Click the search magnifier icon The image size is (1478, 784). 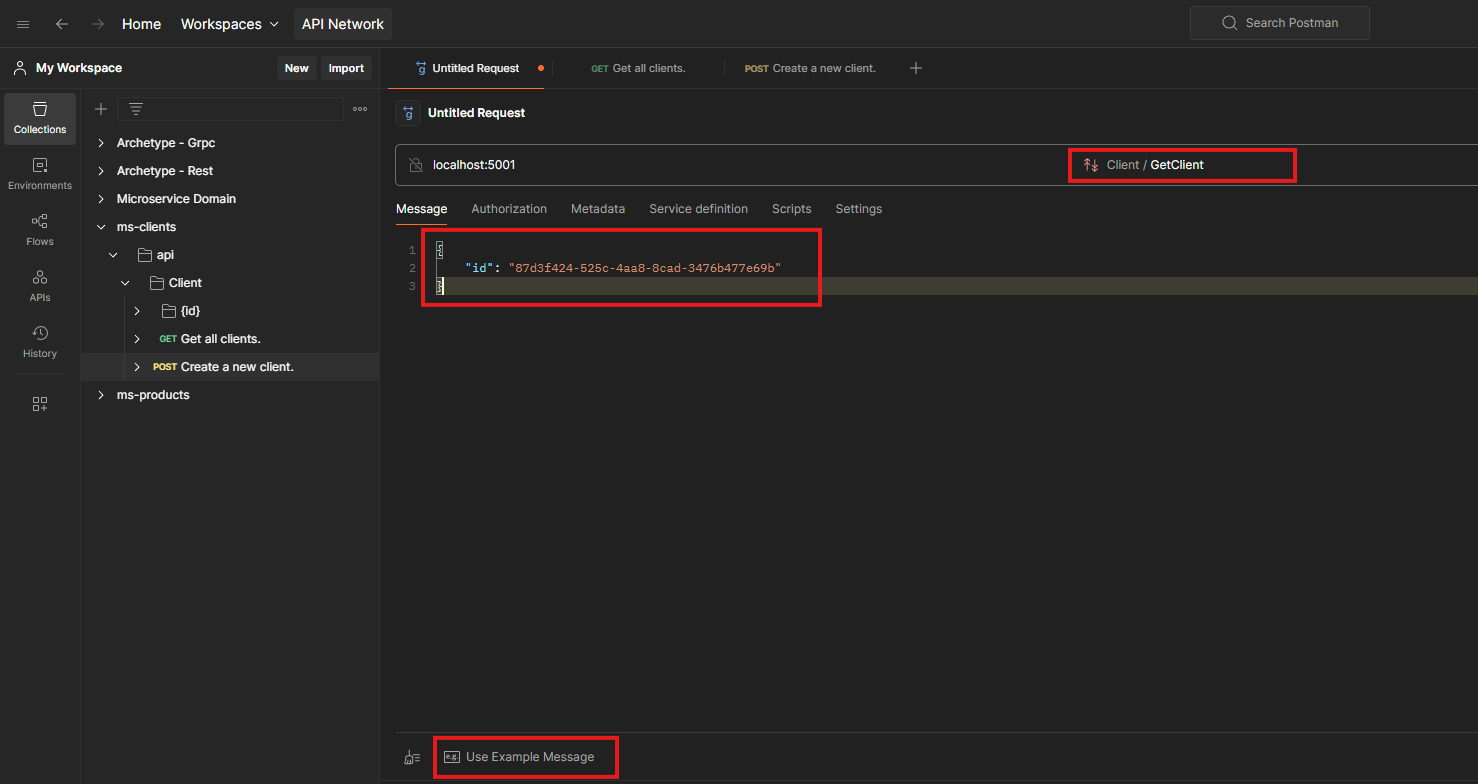[x=1230, y=23]
